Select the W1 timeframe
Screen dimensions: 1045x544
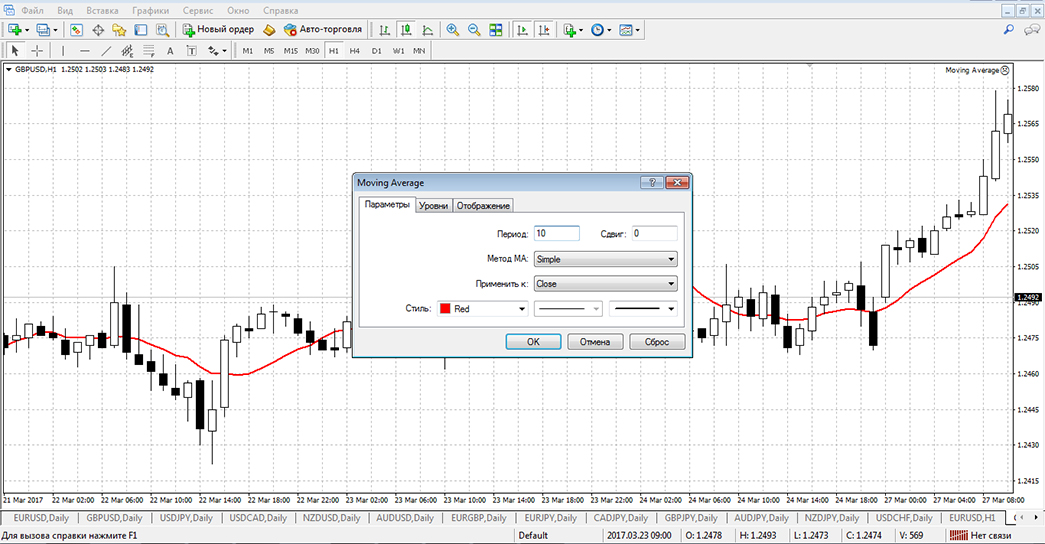(398, 51)
